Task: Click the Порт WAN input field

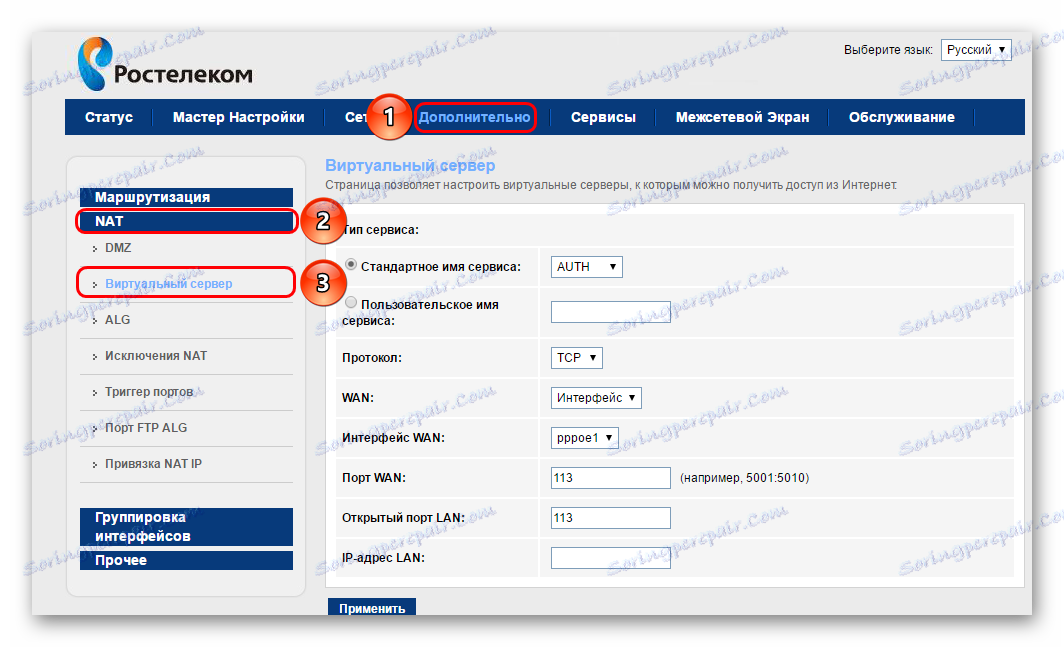Action: [611, 478]
